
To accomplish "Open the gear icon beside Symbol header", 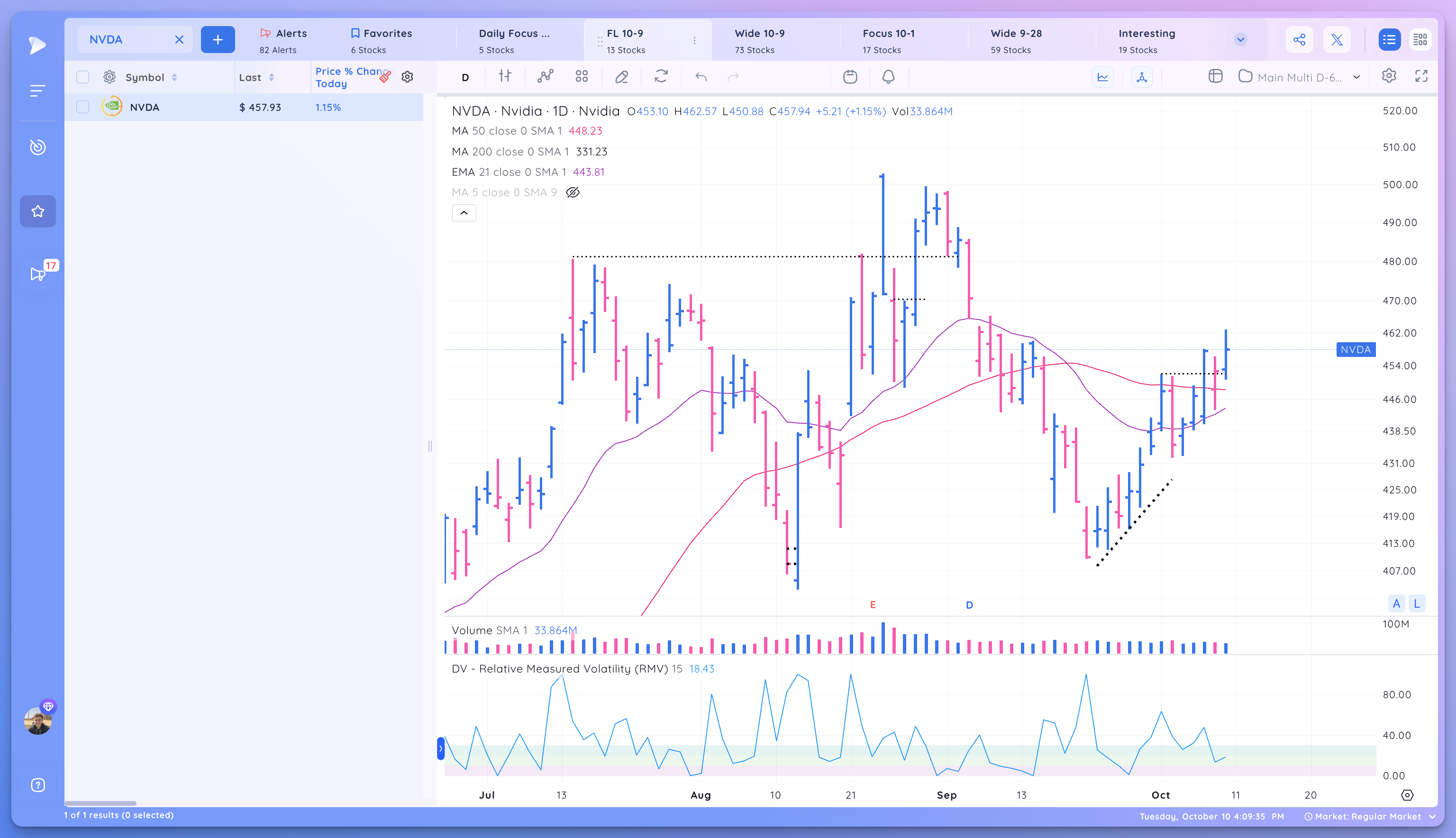I will pos(109,77).
